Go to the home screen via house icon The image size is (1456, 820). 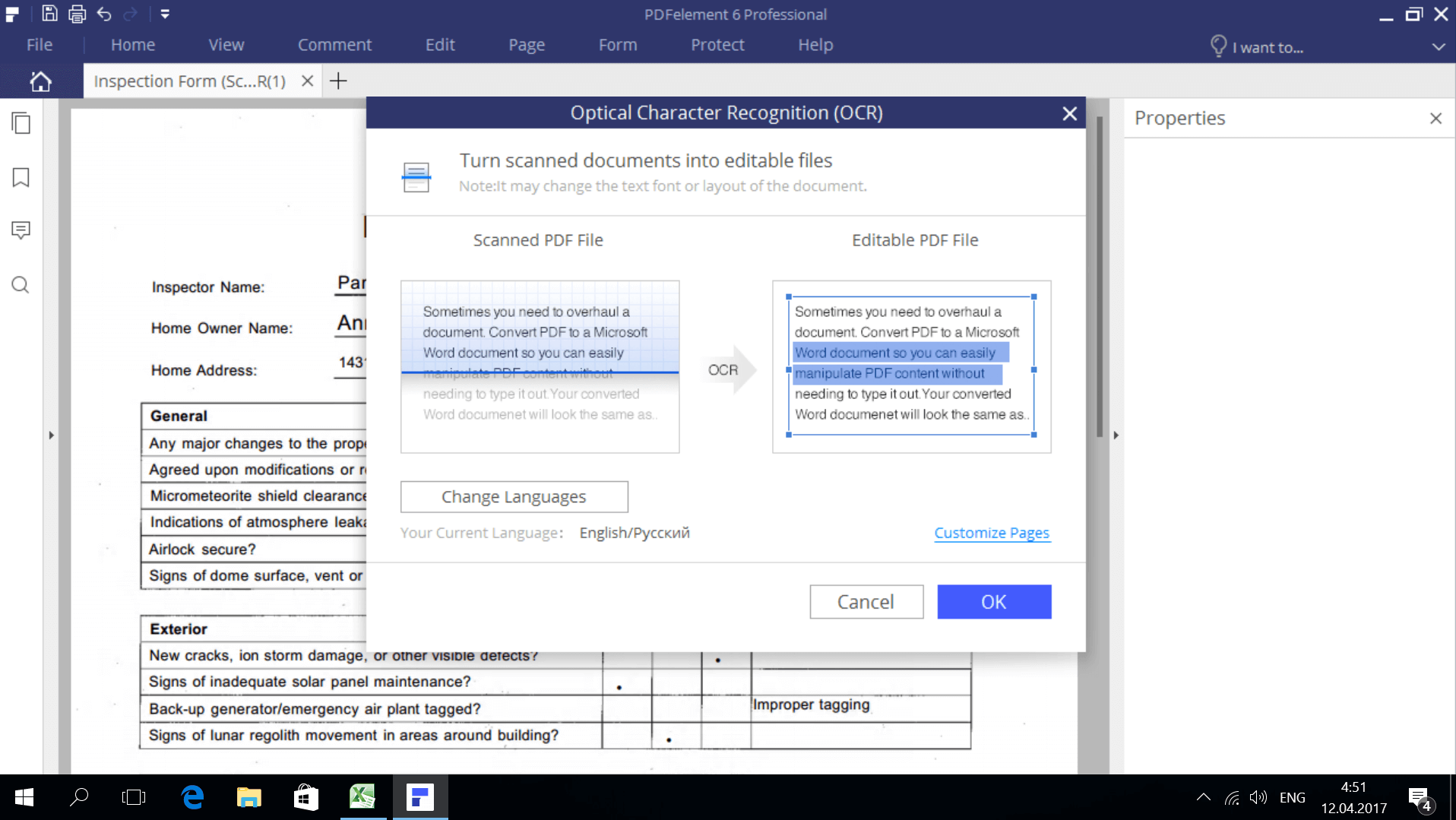(x=41, y=81)
